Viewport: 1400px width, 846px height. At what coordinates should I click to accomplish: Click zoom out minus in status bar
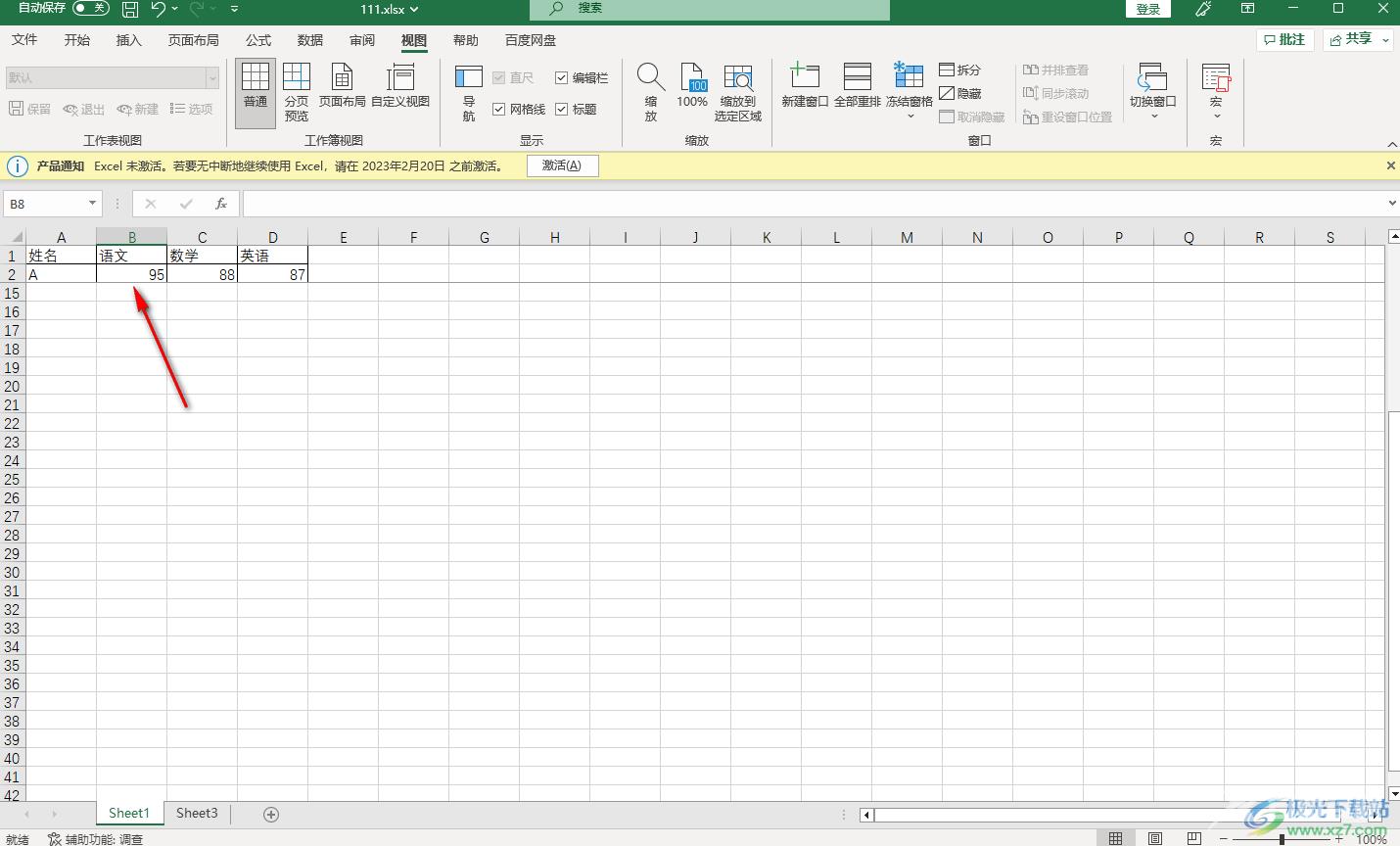[1224, 839]
